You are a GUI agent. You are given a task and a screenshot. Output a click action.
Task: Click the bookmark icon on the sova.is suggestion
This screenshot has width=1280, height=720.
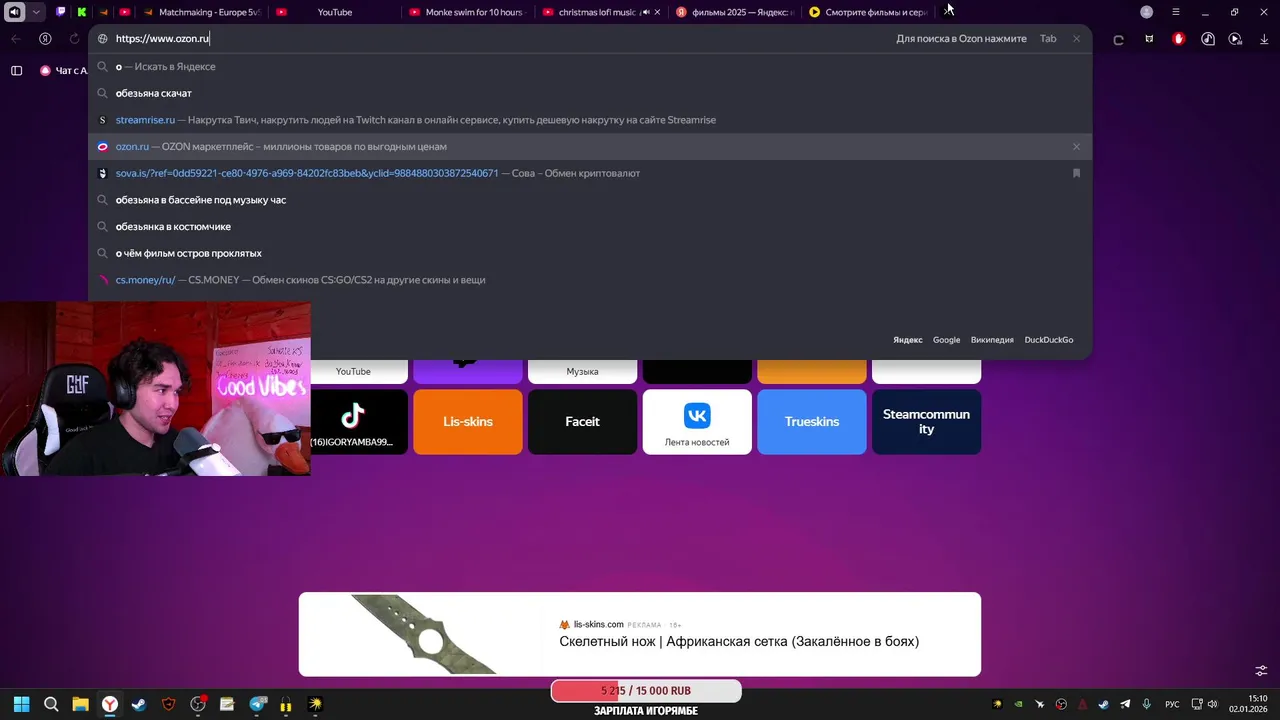pyautogui.click(x=1076, y=173)
